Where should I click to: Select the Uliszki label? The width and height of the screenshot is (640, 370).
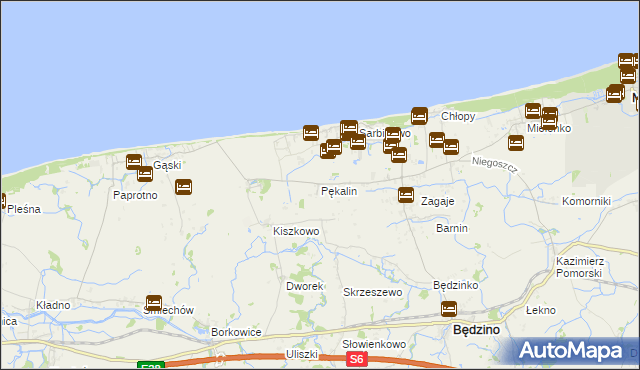tap(302, 354)
